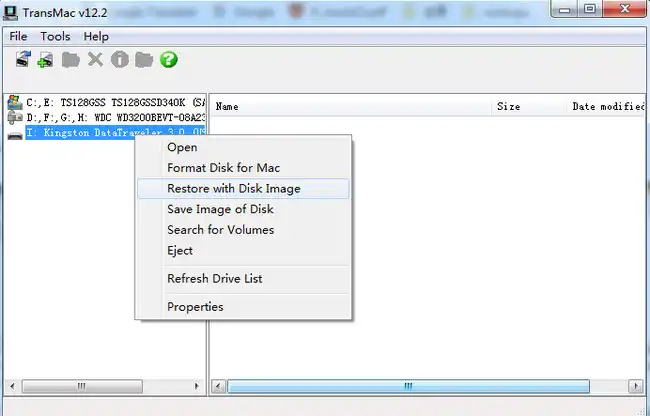Image resolution: width=650 pixels, height=416 pixels.
Task: Click the drive list horizontal scrollbar thumb
Action: [82, 387]
